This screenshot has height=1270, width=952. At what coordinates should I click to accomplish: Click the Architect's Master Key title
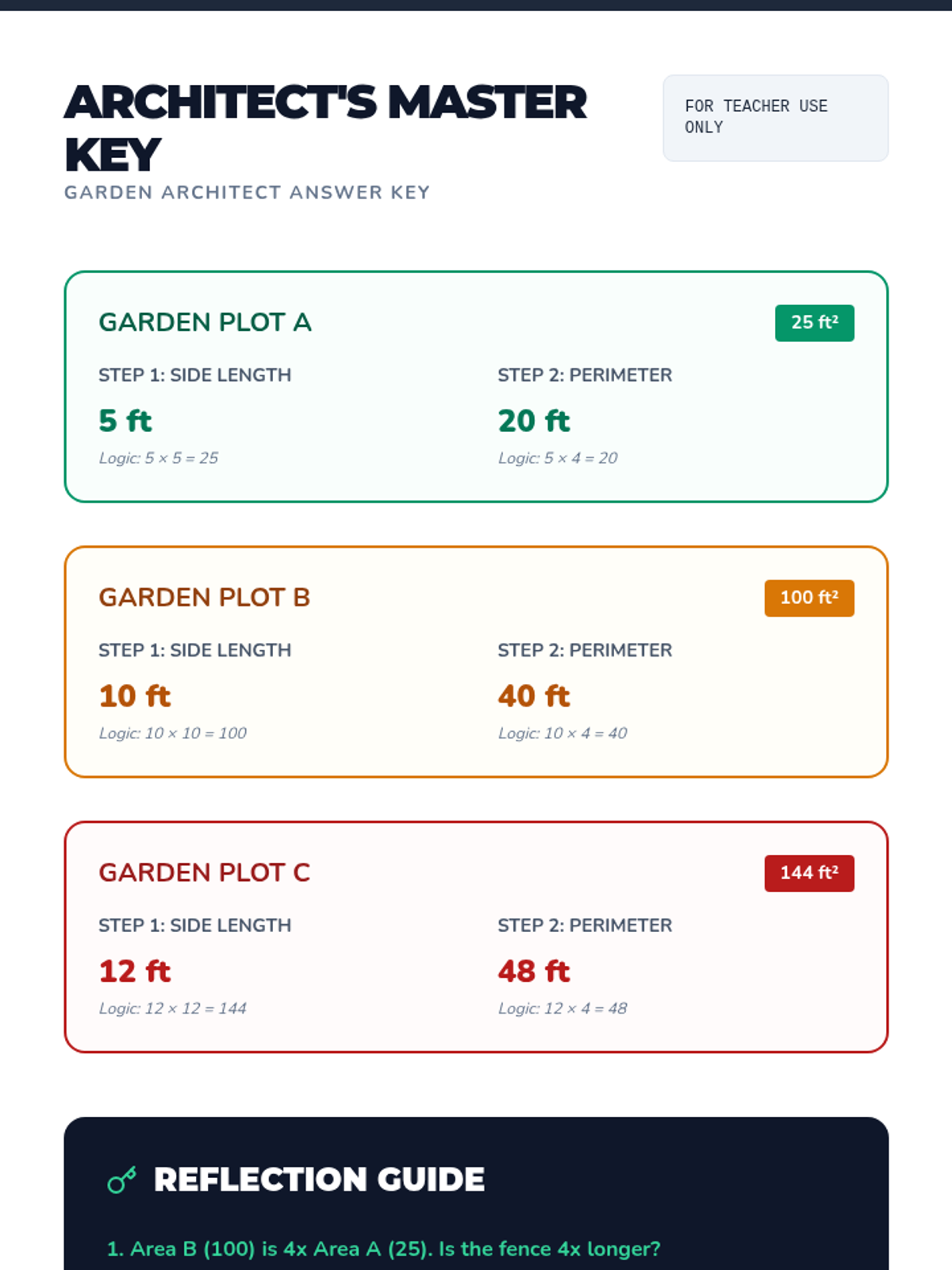click(x=325, y=127)
